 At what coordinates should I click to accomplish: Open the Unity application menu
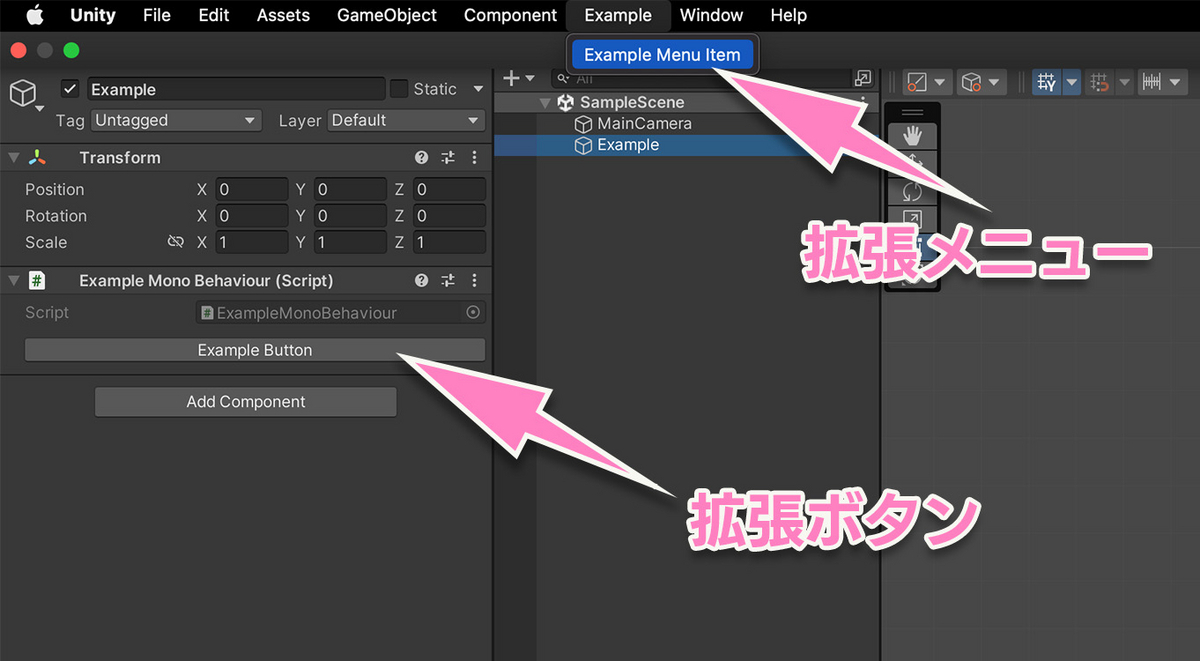[x=93, y=15]
